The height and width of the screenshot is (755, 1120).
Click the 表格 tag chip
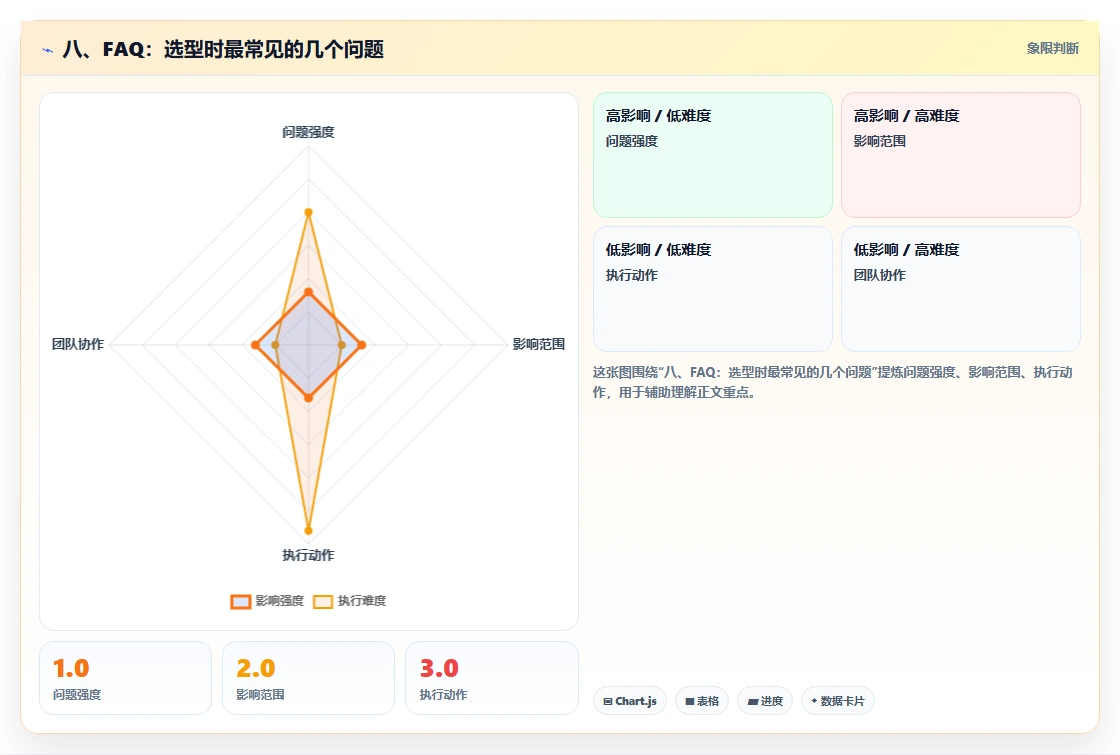click(x=702, y=701)
